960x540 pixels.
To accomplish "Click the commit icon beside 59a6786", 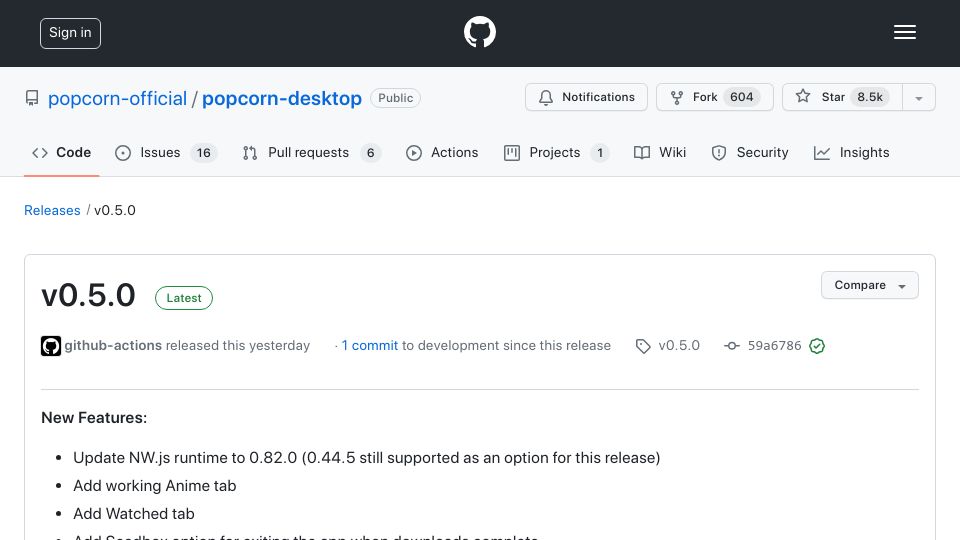I will point(732,346).
